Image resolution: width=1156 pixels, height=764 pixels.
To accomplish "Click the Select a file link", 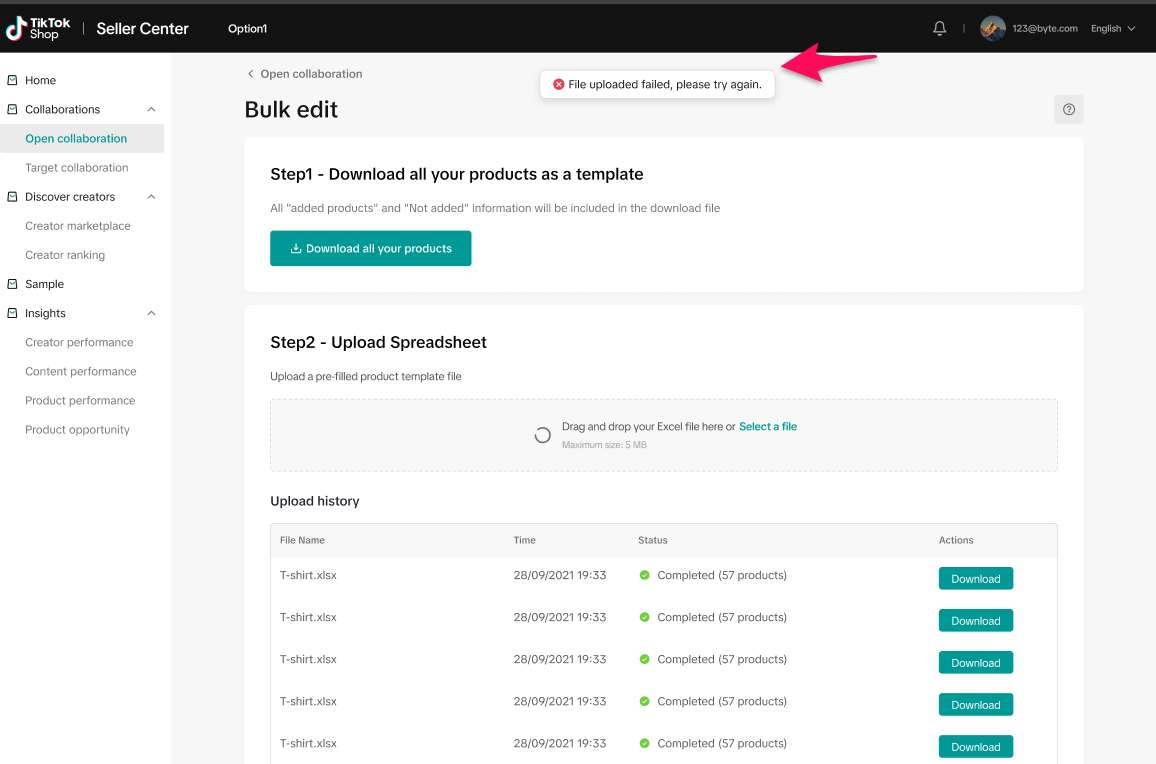I will 767,427.
